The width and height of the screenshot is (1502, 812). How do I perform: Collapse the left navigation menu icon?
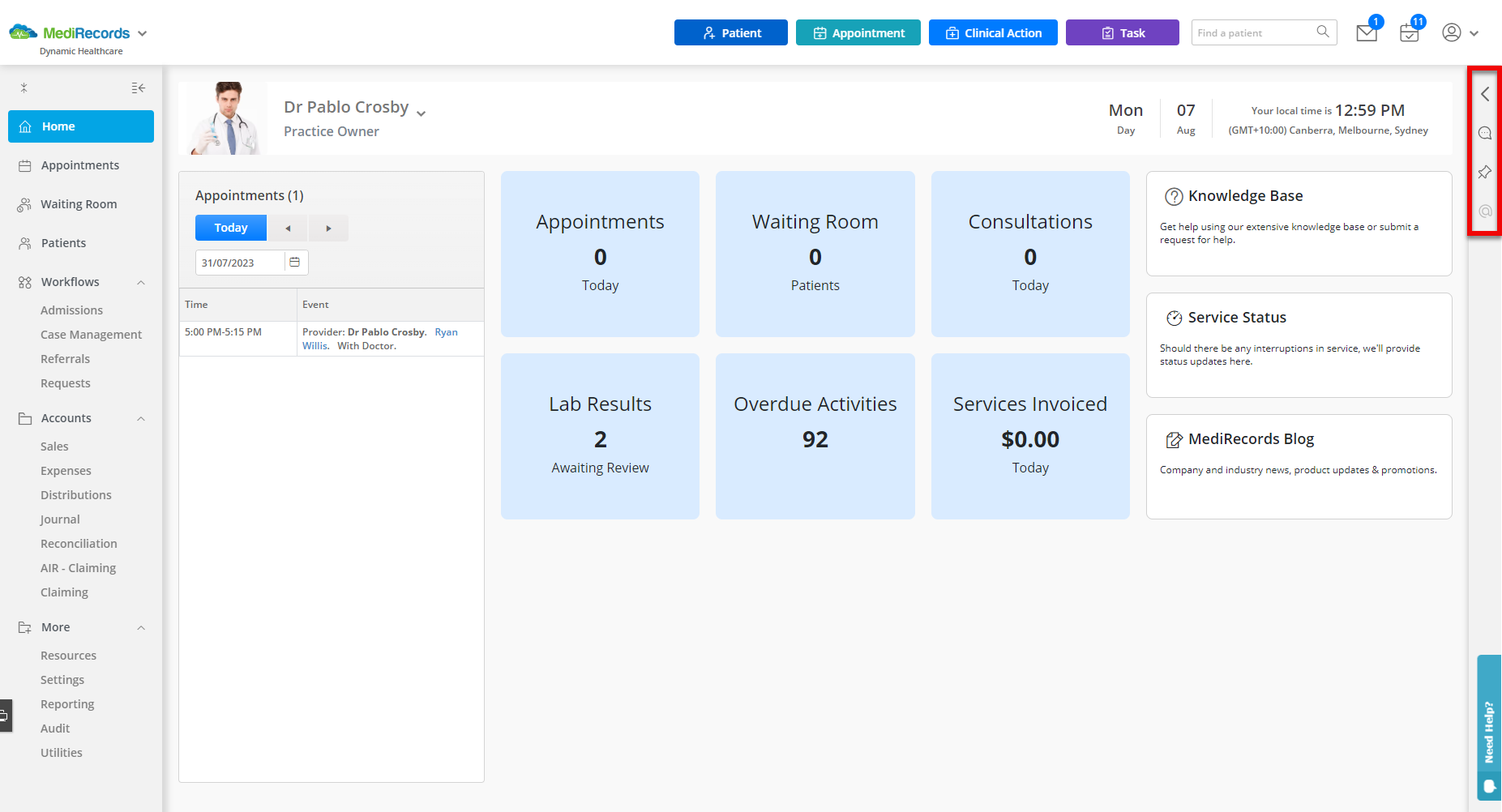[139, 88]
